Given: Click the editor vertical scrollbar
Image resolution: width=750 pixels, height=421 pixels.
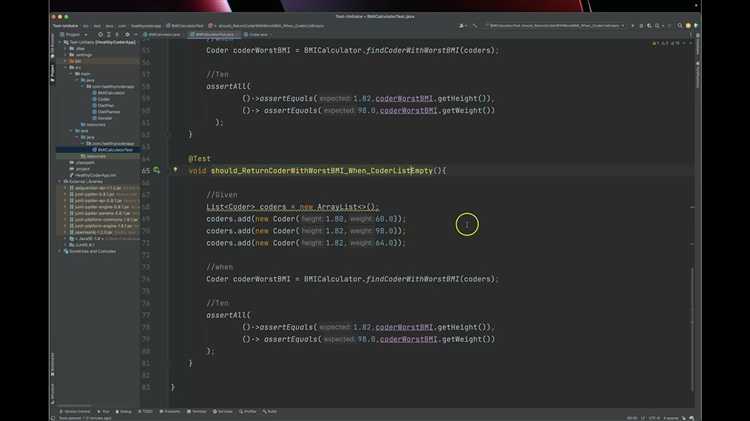Looking at the screenshot, I should coord(692,328).
